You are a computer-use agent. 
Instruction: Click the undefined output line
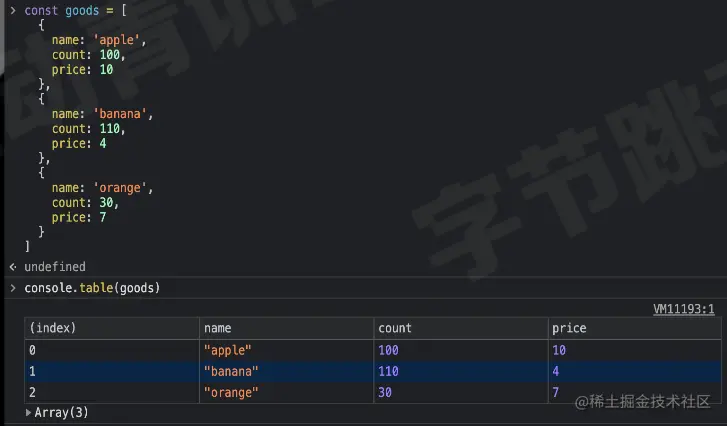pos(55,267)
